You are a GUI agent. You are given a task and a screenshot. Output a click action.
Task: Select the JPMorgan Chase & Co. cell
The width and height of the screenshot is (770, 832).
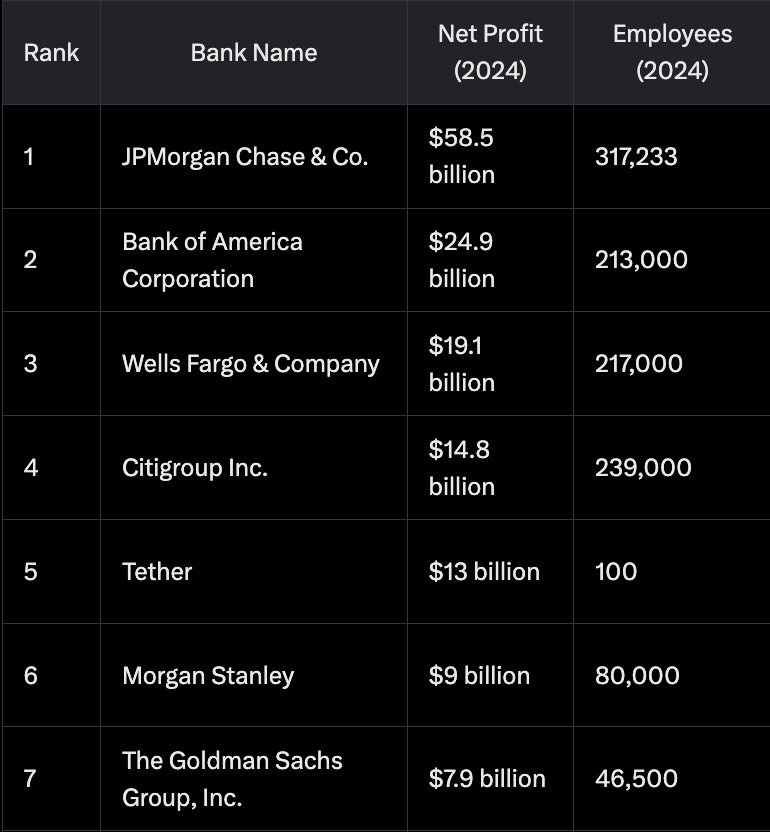[x=245, y=156]
